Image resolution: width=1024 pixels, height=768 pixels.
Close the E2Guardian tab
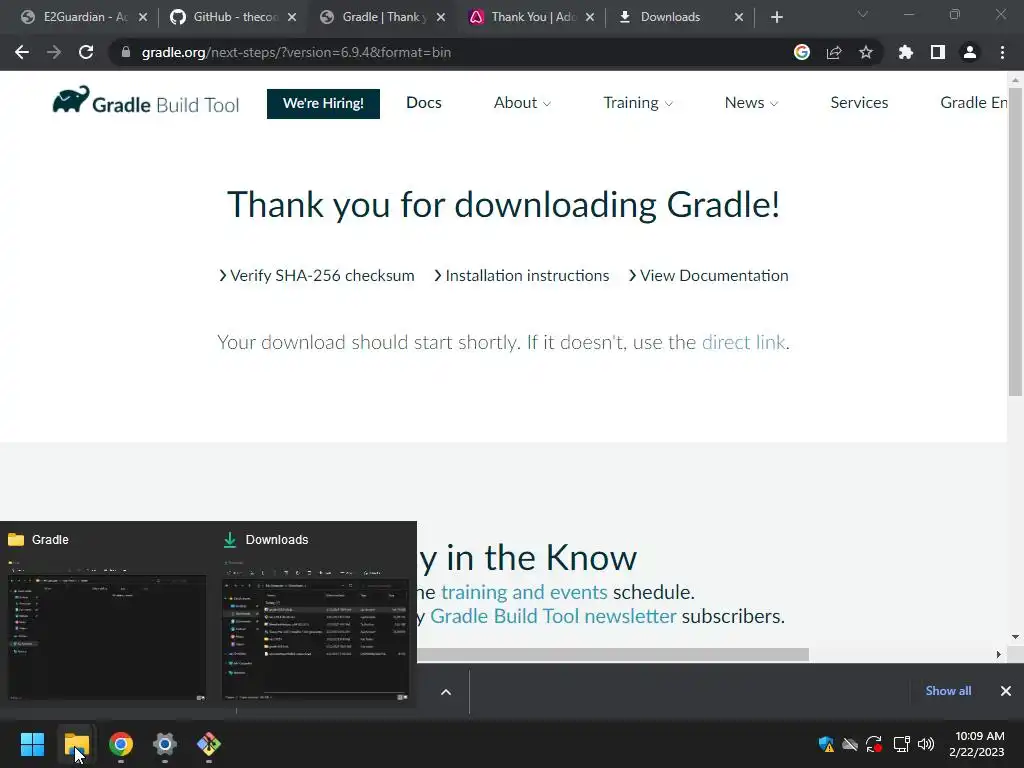tap(143, 17)
